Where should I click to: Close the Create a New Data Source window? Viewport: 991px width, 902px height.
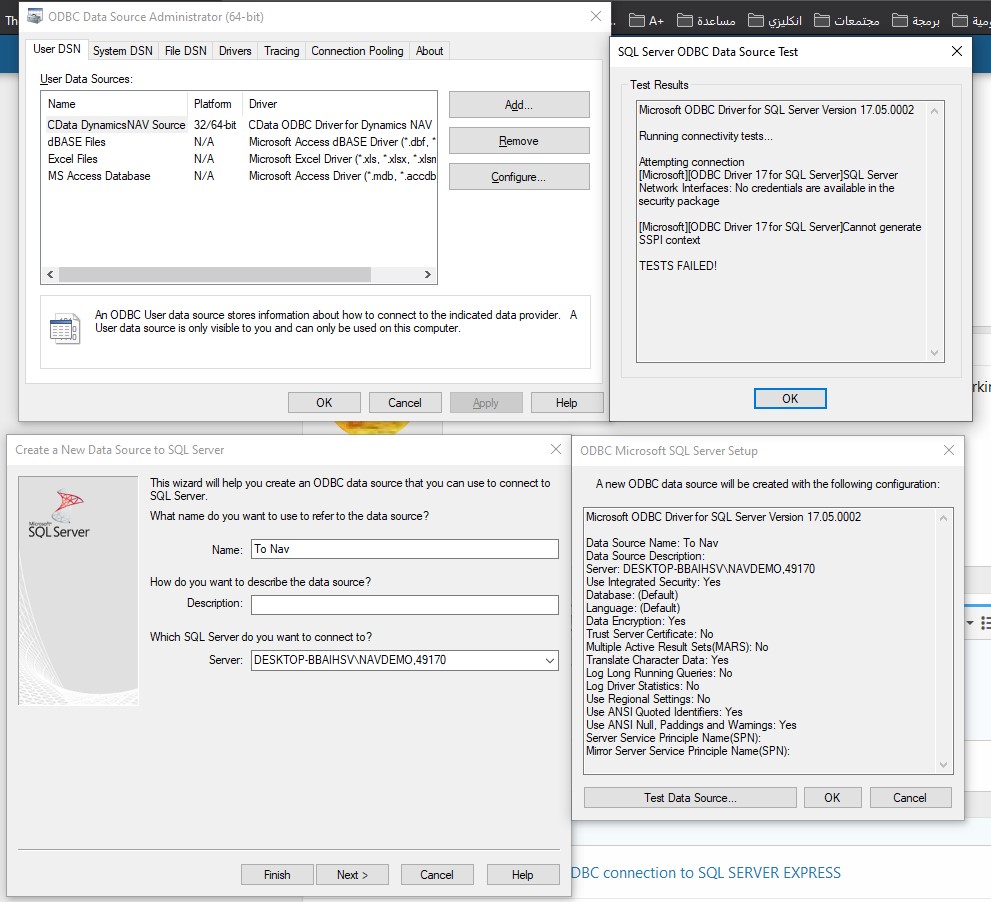tap(556, 449)
